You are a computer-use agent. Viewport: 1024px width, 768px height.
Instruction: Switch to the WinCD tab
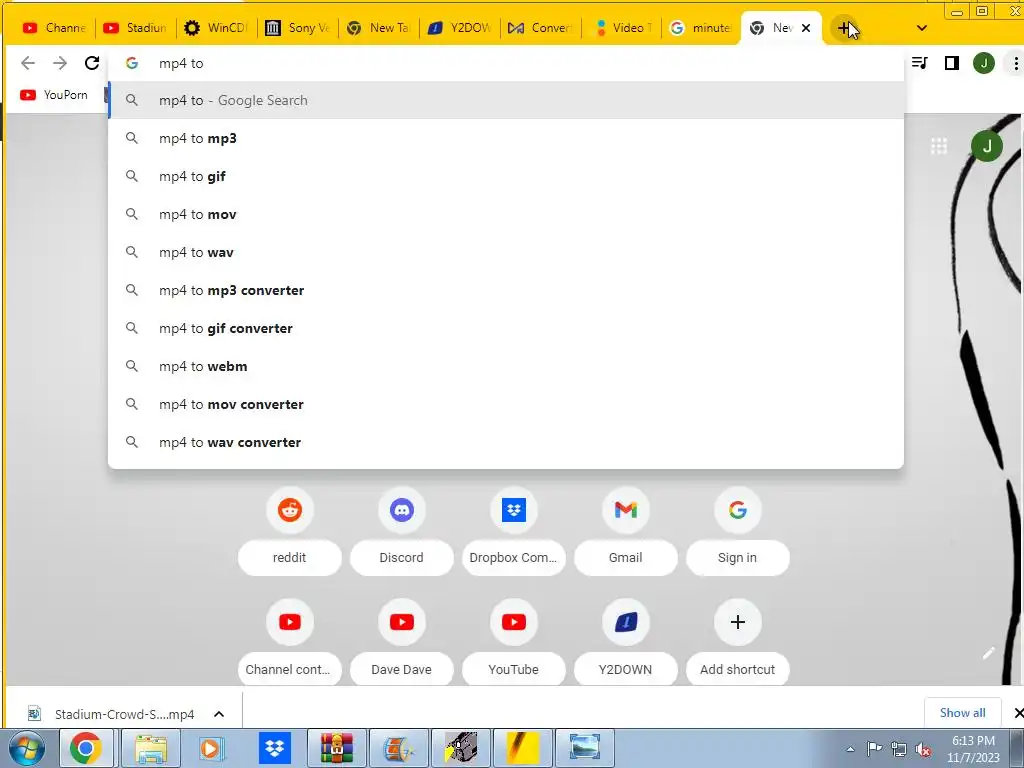[216, 28]
